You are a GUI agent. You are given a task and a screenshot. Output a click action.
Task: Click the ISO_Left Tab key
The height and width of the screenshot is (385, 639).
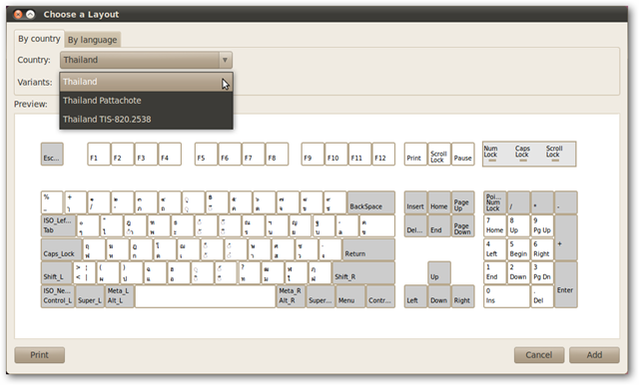click(58, 226)
